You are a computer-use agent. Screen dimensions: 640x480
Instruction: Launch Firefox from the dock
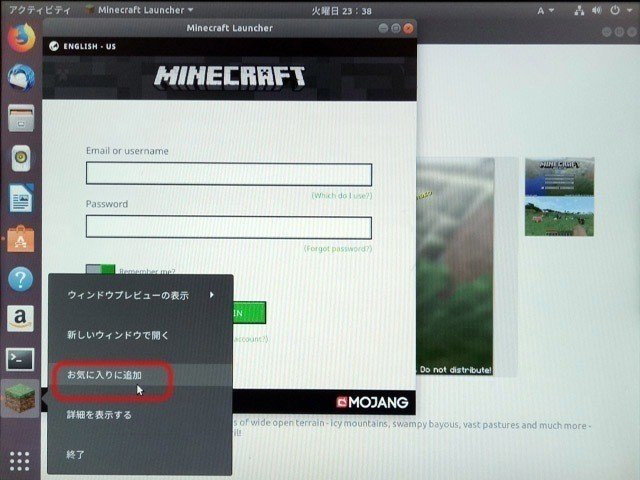21,38
